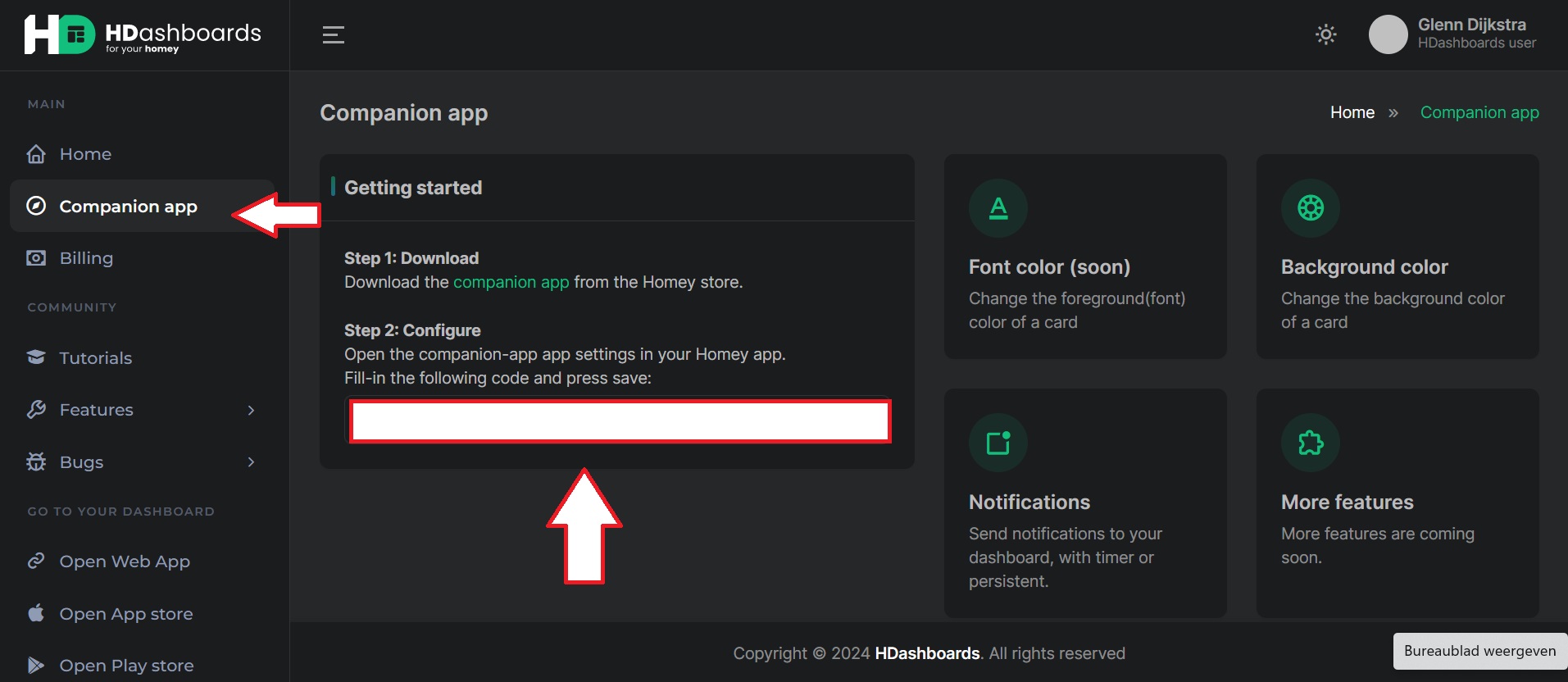1568x682 pixels.
Task: Open App store via the Apple icon
Action: (x=36, y=613)
